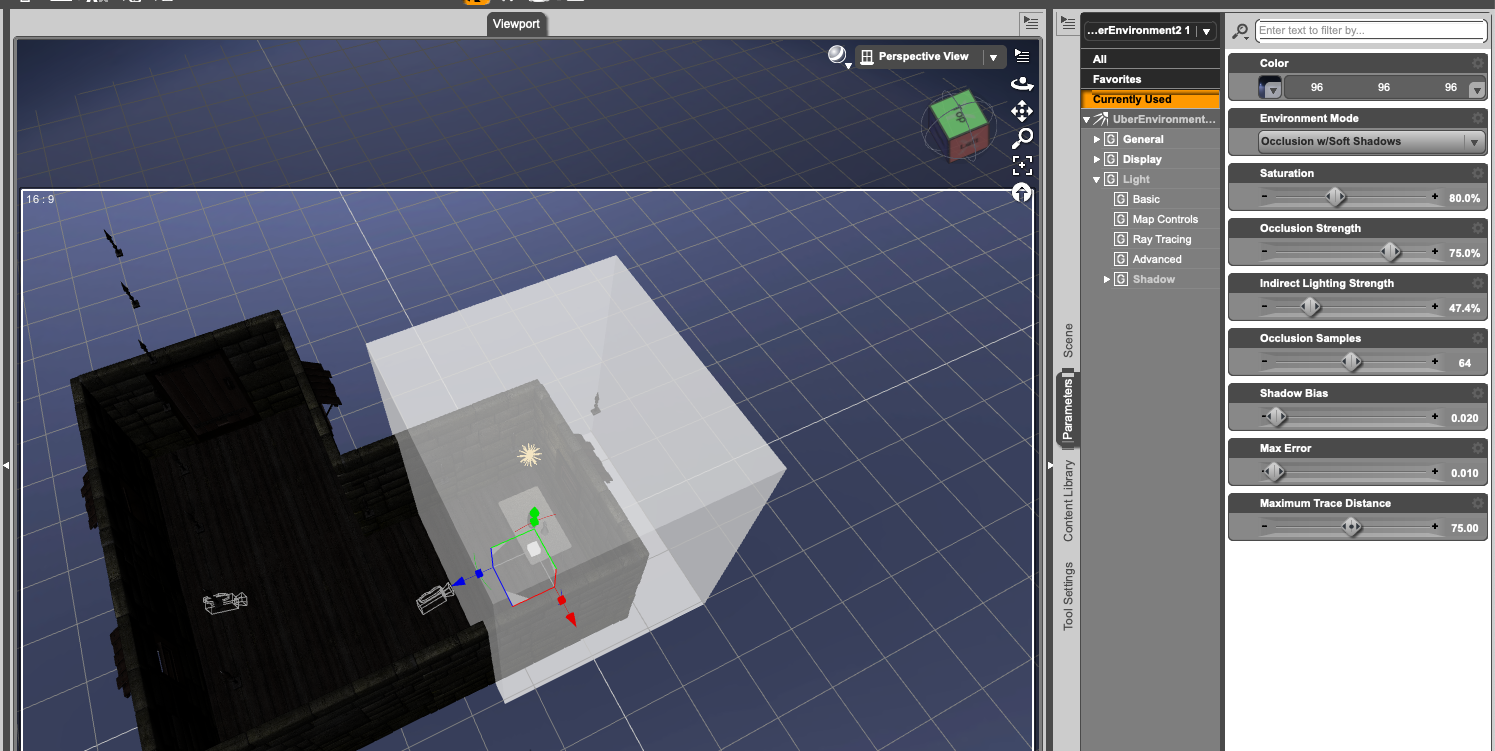Viewport: 1495px width, 751px height.
Task: Open the Color property gear settings
Action: (1477, 63)
